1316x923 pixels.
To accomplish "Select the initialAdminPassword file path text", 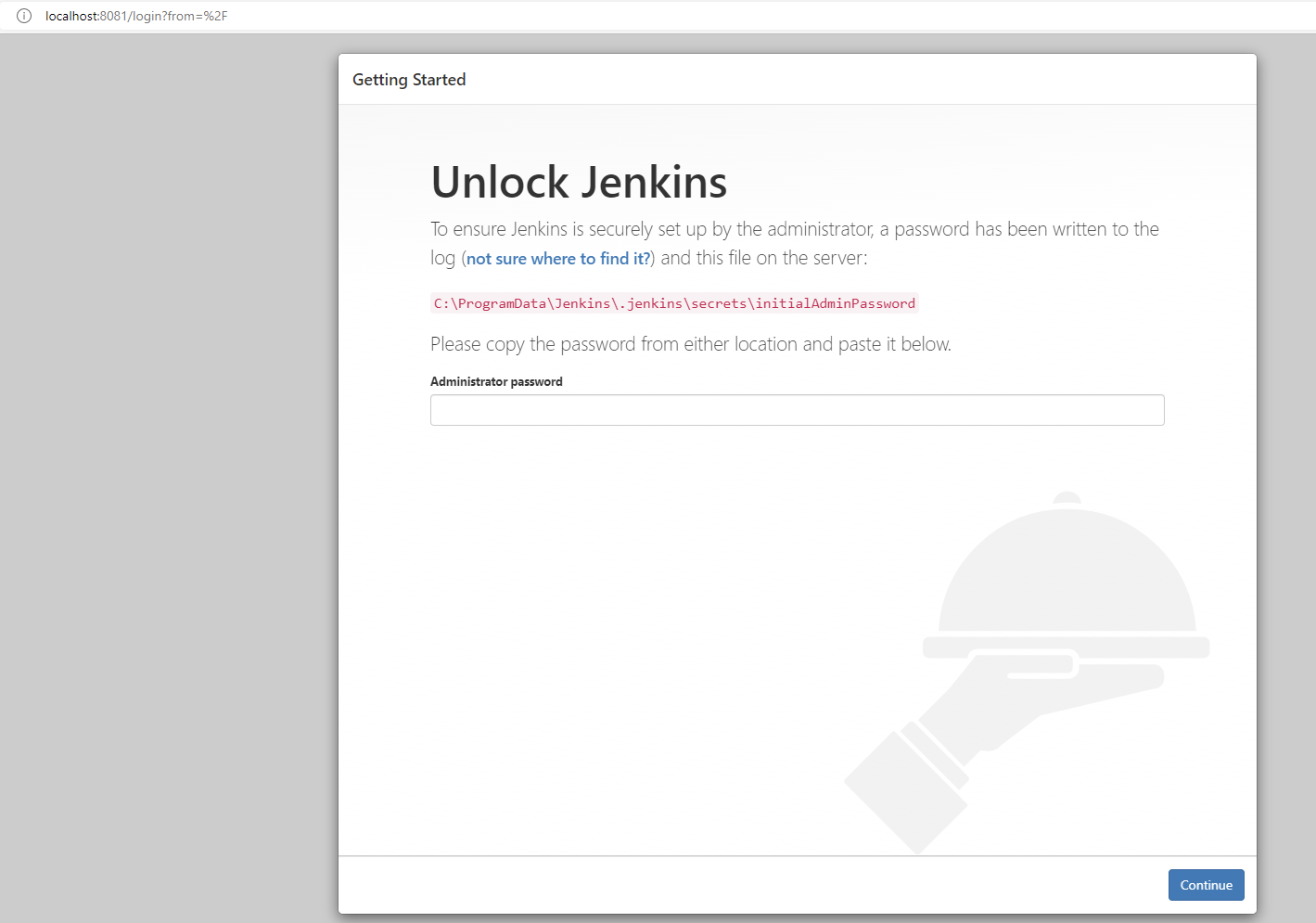I will 674,303.
